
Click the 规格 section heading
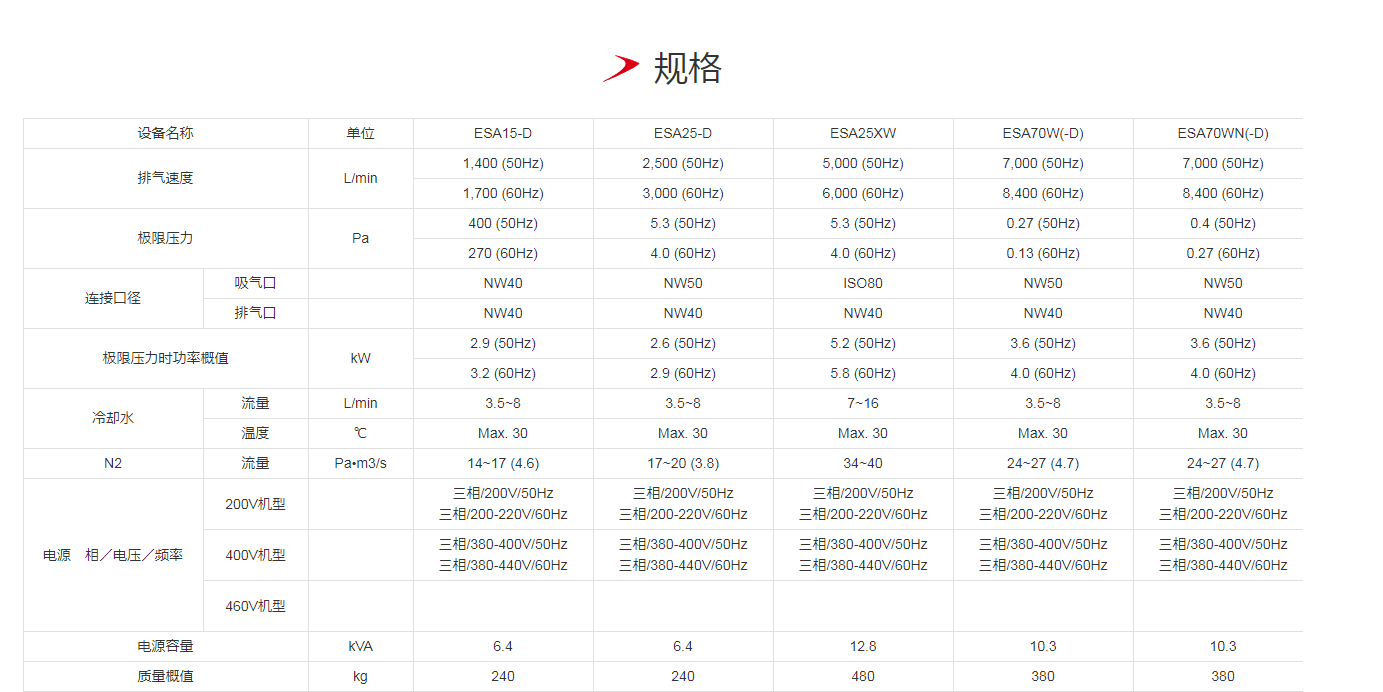tap(687, 68)
